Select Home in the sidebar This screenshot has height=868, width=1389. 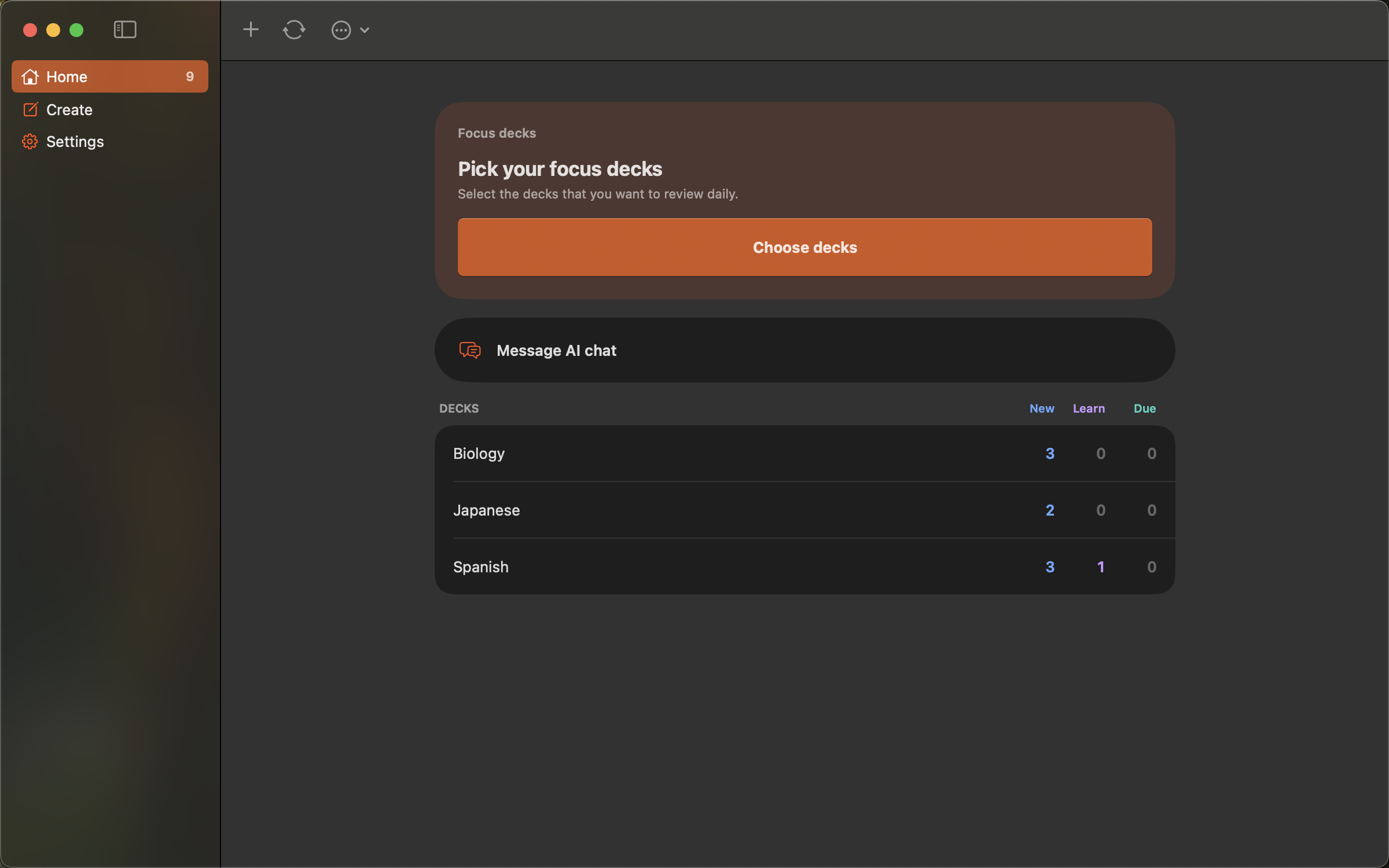[110, 76]
